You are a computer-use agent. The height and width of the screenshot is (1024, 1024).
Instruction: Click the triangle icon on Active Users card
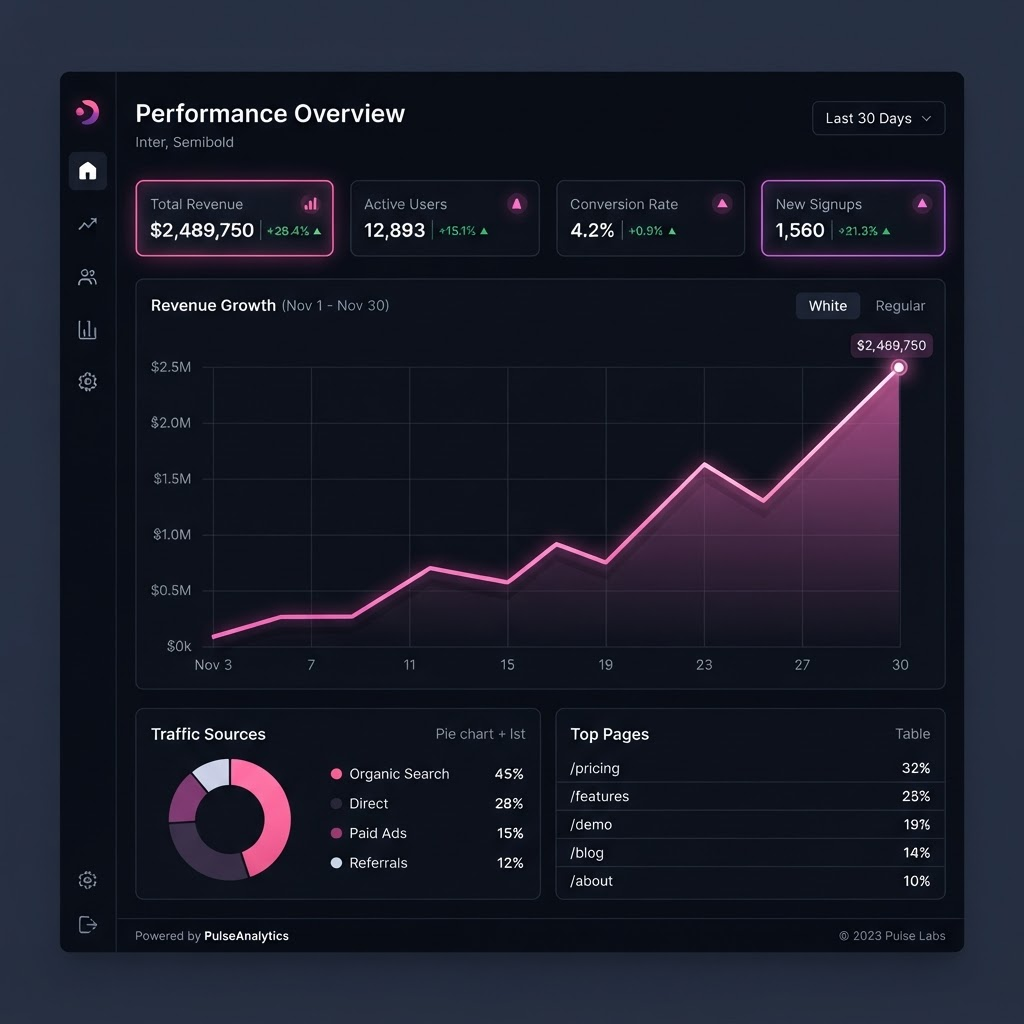[x=517, y=204]
